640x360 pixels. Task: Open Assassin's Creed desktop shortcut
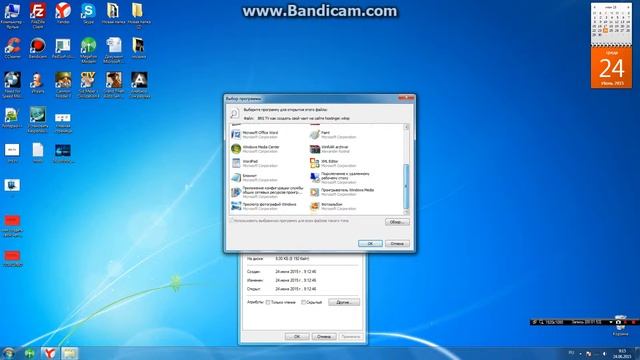(x=139, y=85)
